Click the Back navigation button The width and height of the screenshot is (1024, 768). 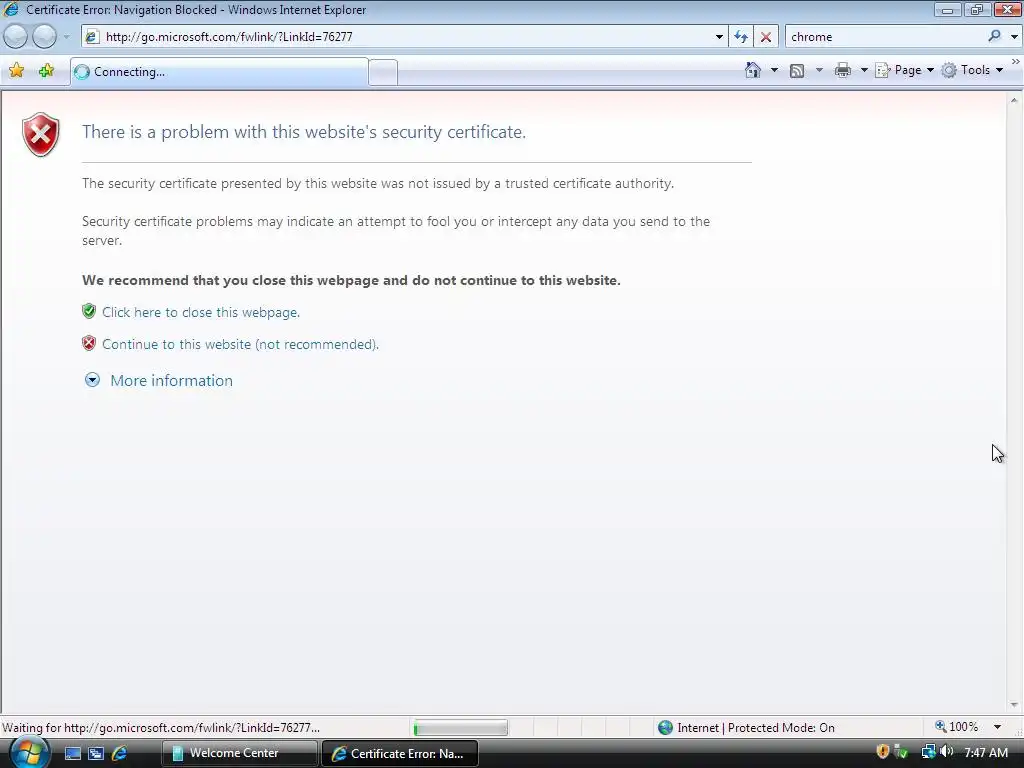tap(16, 37)
